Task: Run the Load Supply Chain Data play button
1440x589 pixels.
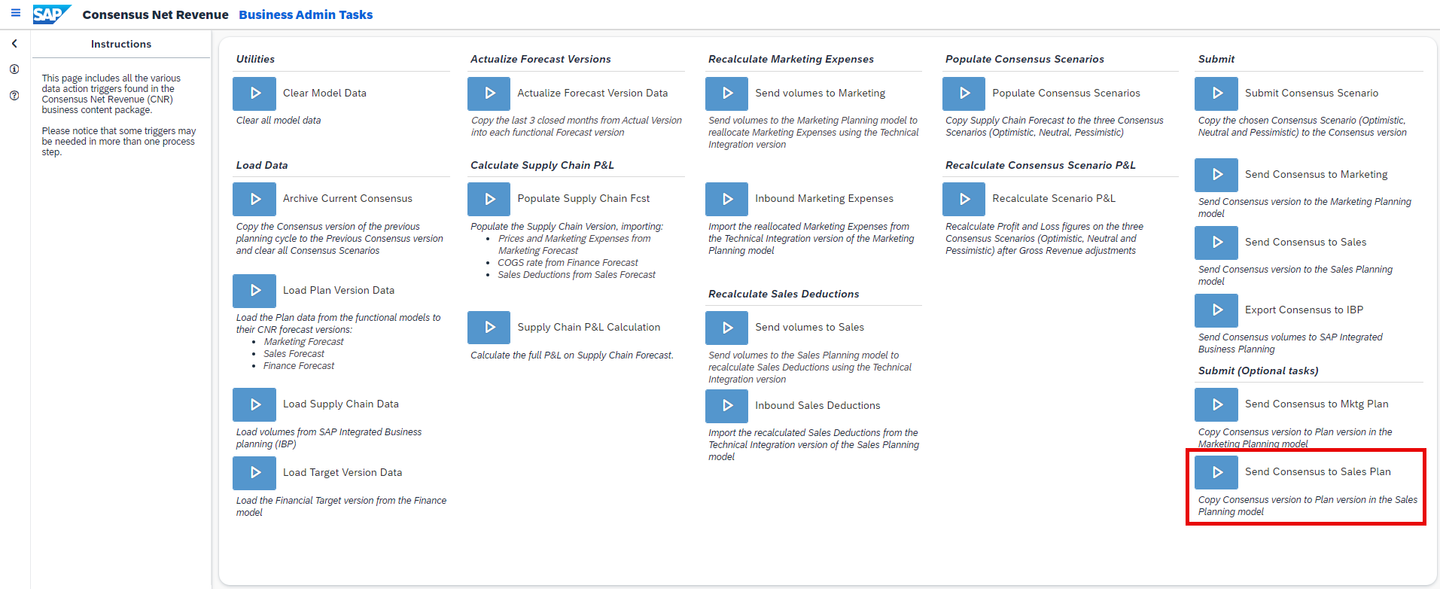Action: [x=255, y=404]
